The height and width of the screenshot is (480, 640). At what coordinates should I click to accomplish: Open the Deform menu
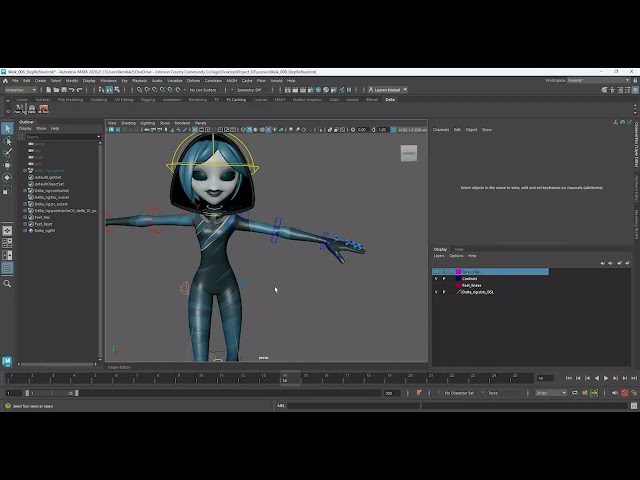coord(193,81)
